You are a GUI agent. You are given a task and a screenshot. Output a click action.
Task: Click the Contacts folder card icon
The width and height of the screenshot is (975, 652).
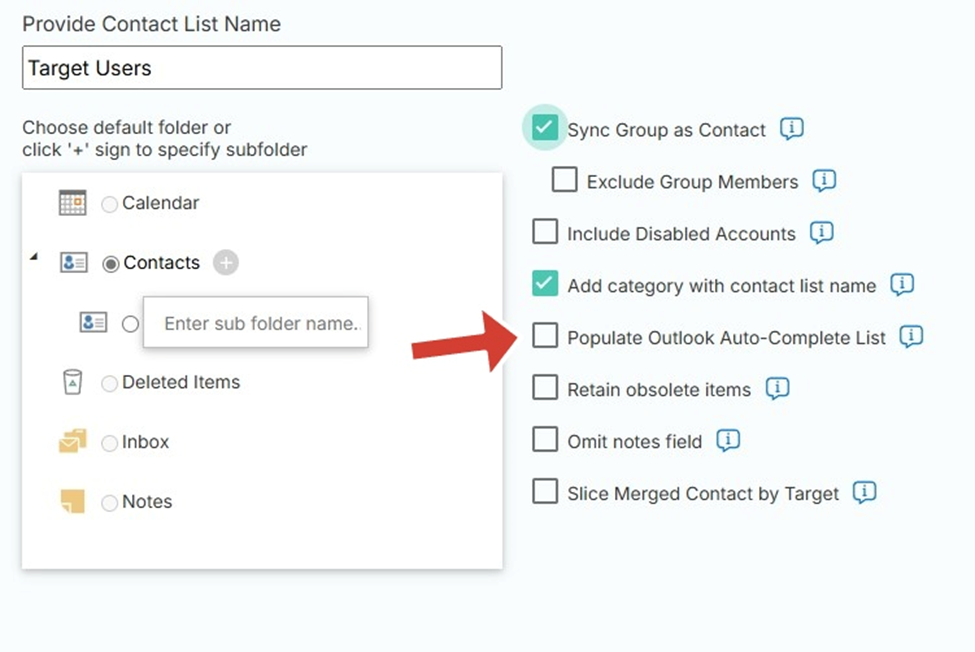coord(73,262)
